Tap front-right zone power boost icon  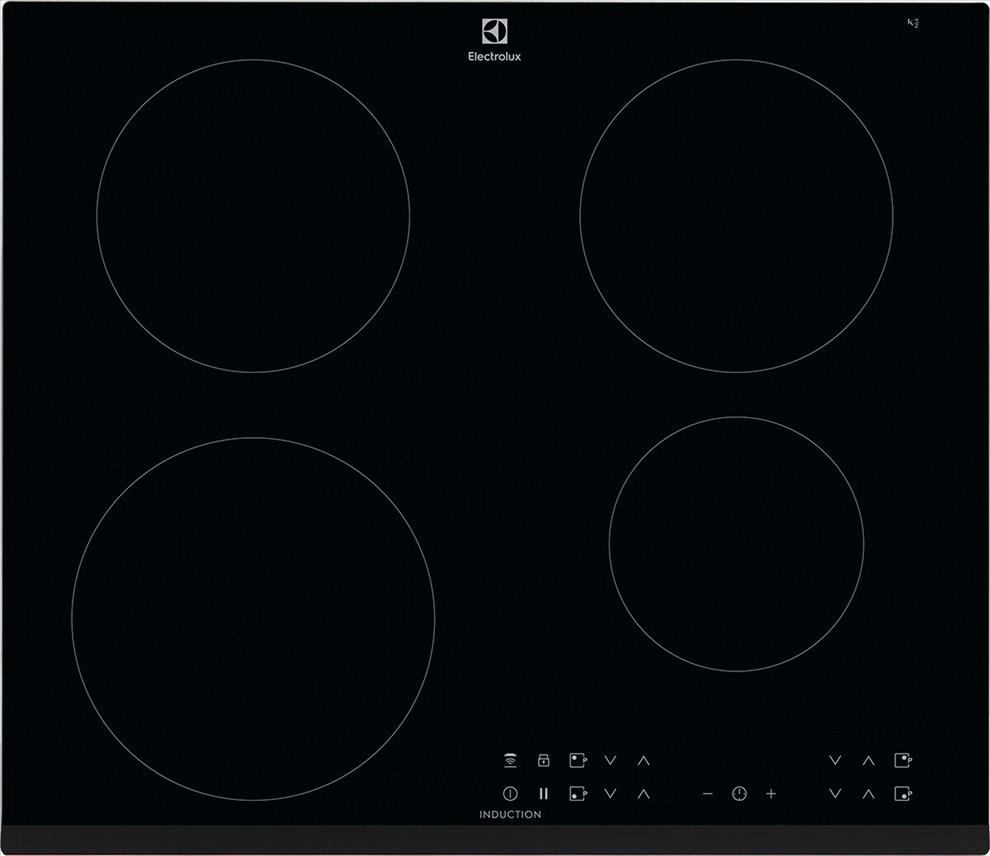[x=904, y=794]
